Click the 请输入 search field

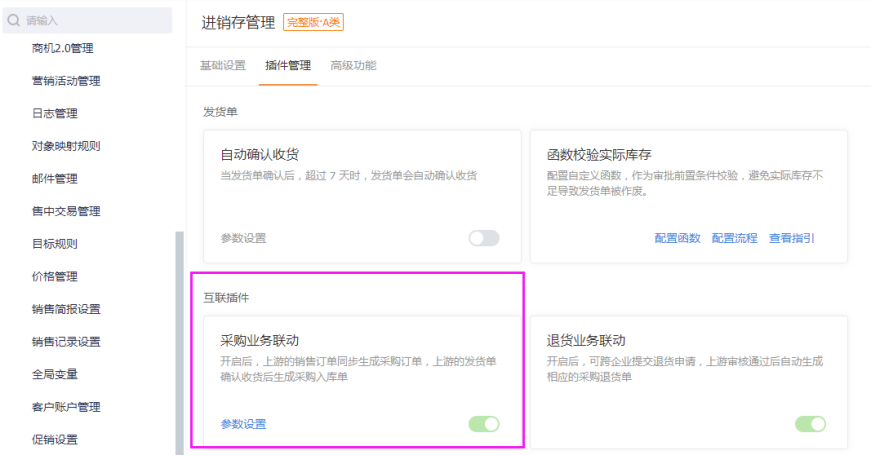pos(87,21)
